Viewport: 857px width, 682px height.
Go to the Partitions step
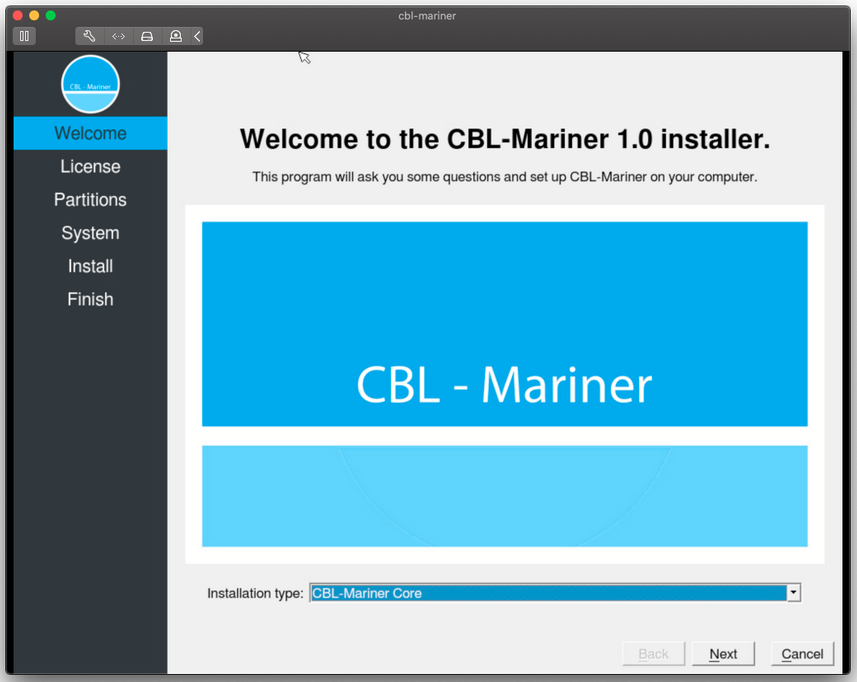(90, 200)
